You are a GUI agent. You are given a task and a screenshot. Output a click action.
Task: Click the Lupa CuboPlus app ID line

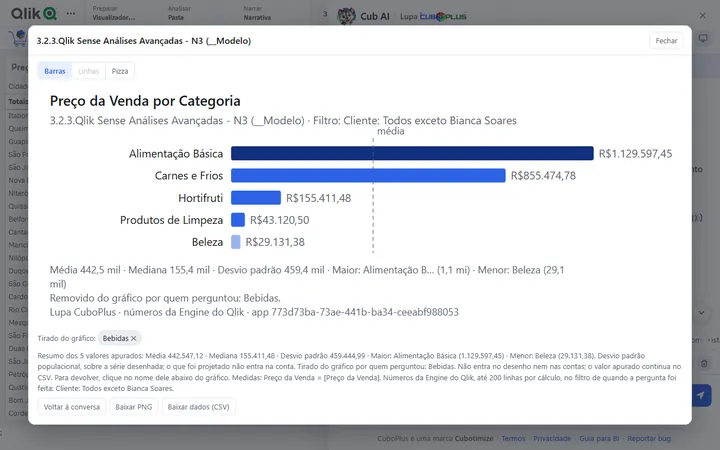254,312
